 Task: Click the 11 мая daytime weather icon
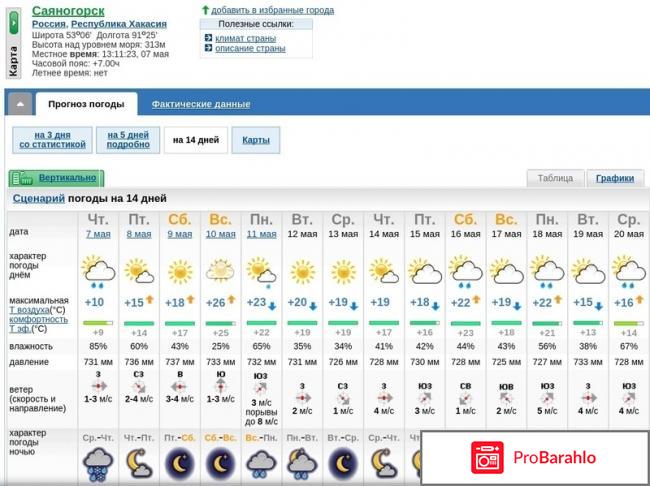(x=262, y=272)
